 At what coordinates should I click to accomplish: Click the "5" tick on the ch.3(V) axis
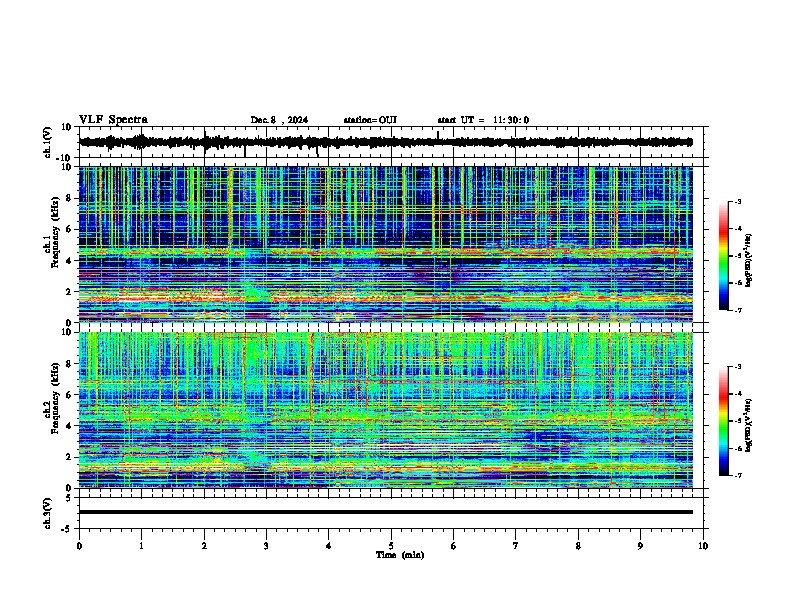(x=70, y=497)
